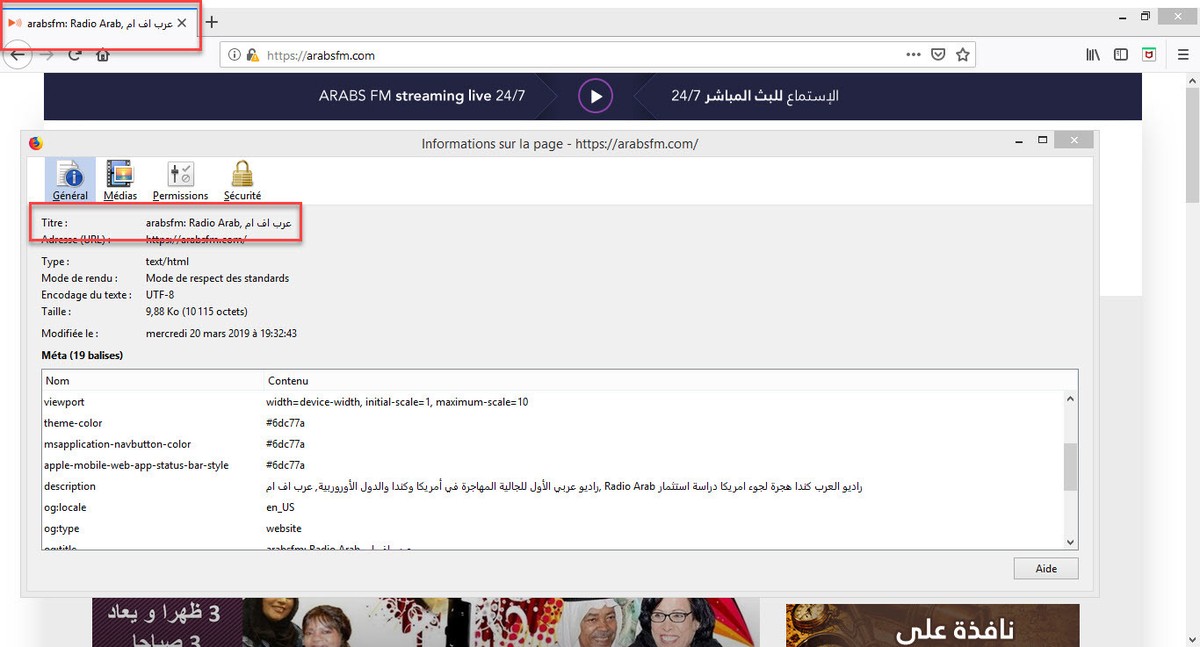This screenshot has width=1200, height=647.
Task: Reload the current page
Action: click(x=74, y=55)
